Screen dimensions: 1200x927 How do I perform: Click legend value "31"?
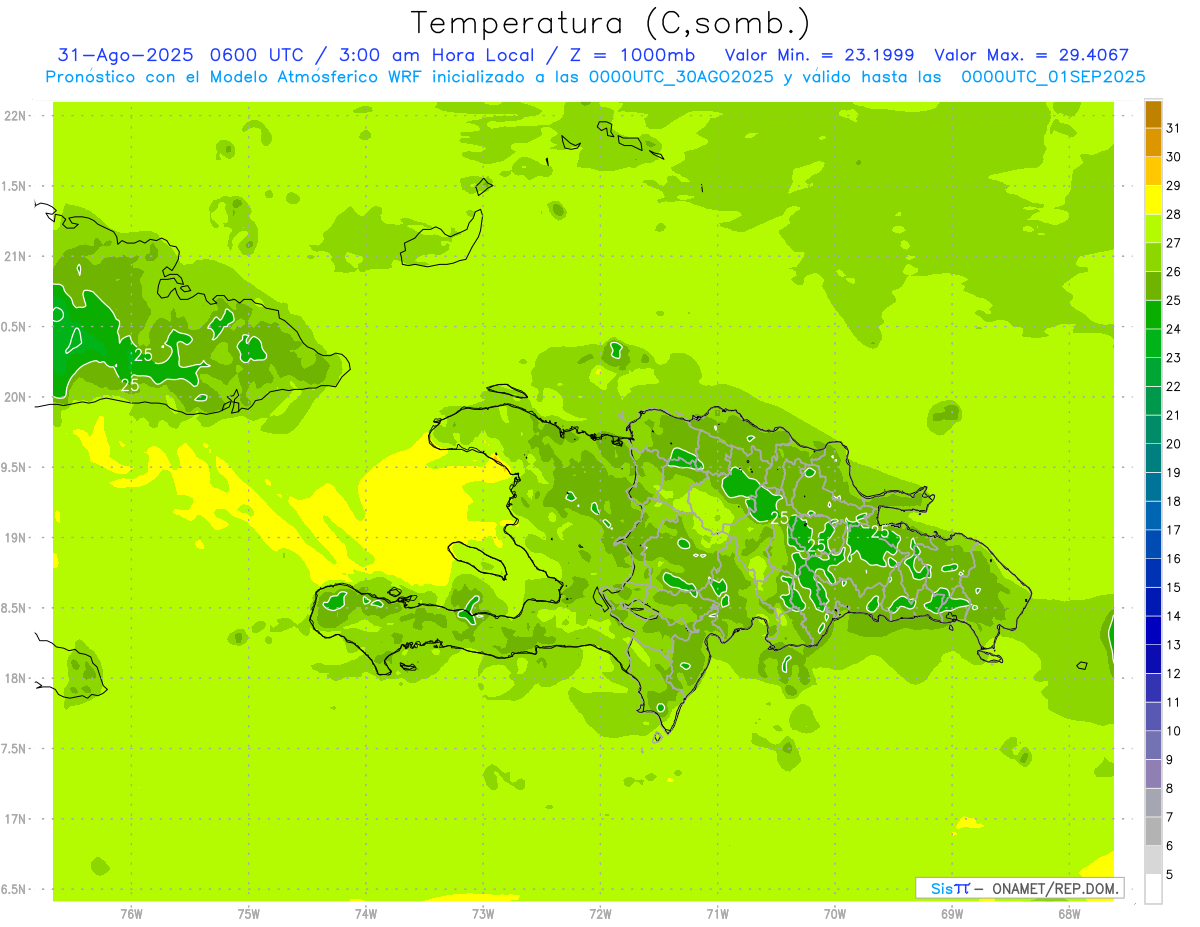[x=1174, y=128]
